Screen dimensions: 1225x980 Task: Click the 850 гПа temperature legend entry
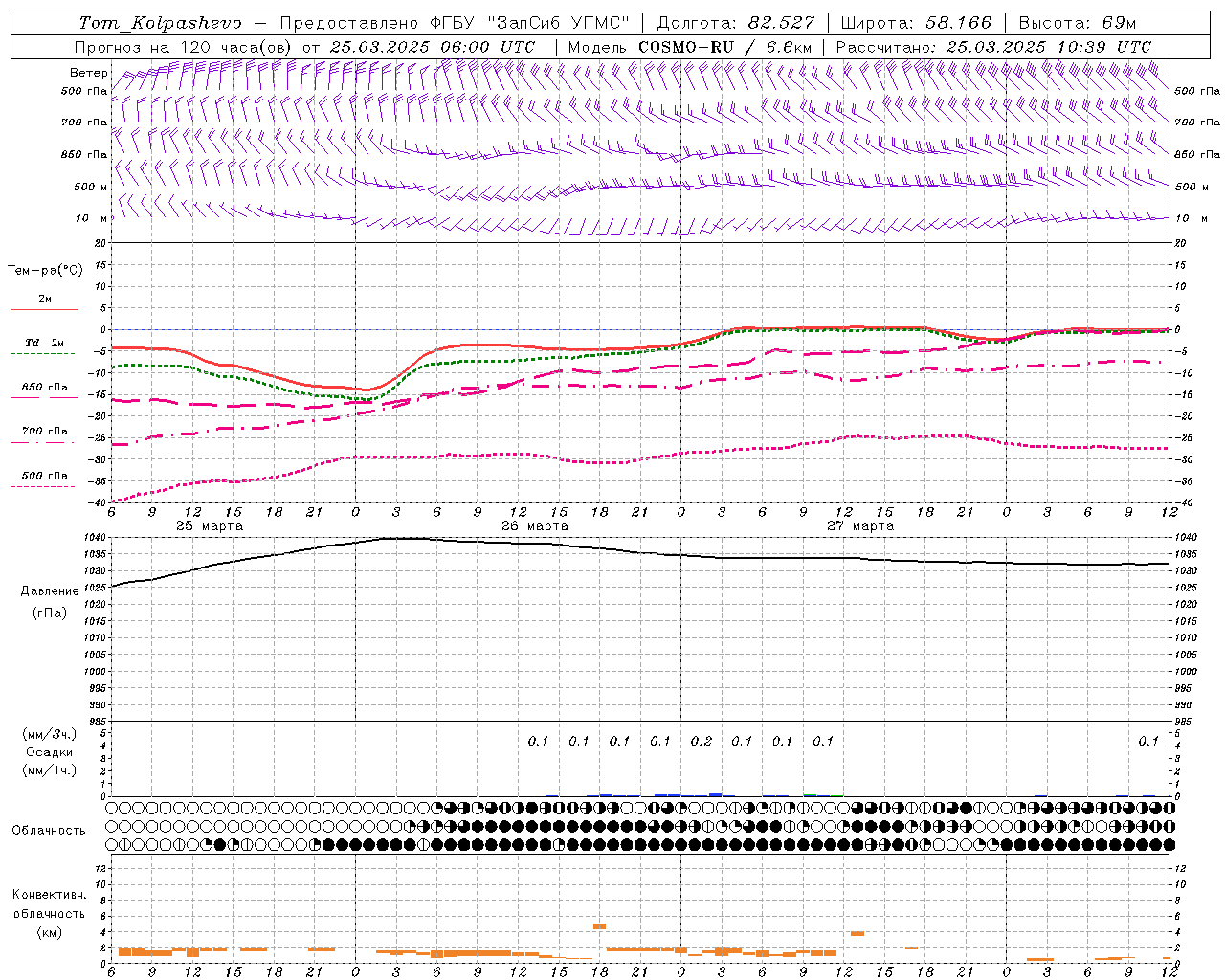point(44,388)
